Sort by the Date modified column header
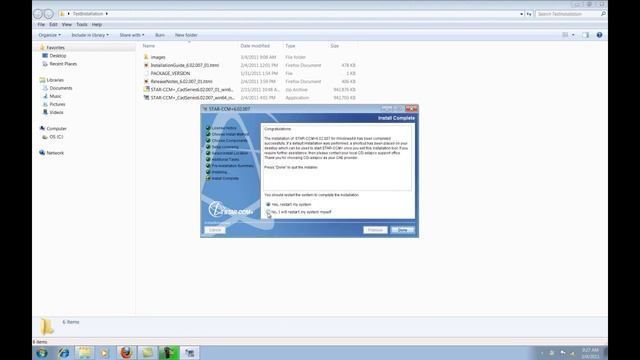Screen dimensions: 640x360 pyautogui.click(x=255, y=46)
